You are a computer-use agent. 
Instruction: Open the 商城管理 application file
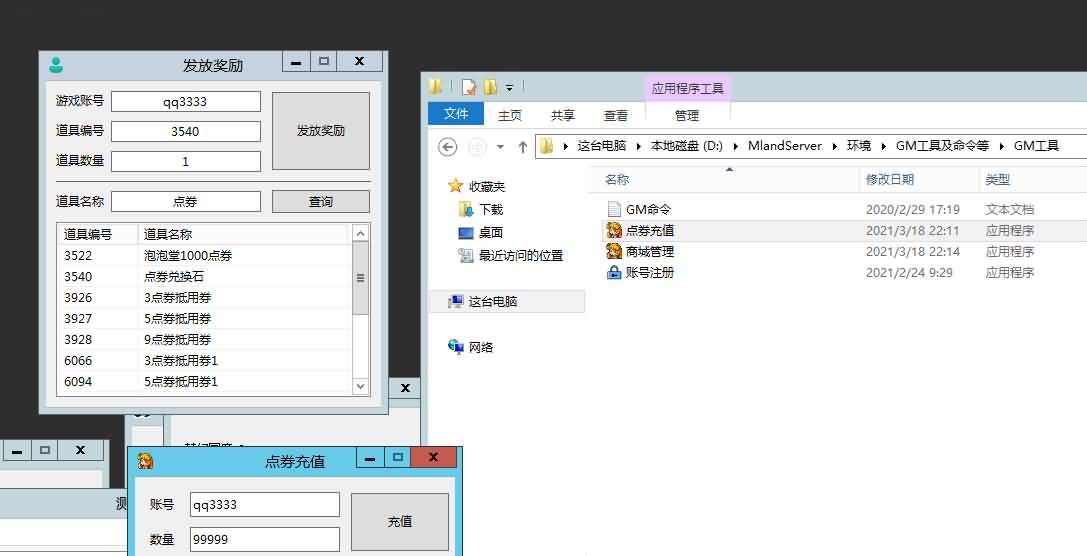coord(649,252)
